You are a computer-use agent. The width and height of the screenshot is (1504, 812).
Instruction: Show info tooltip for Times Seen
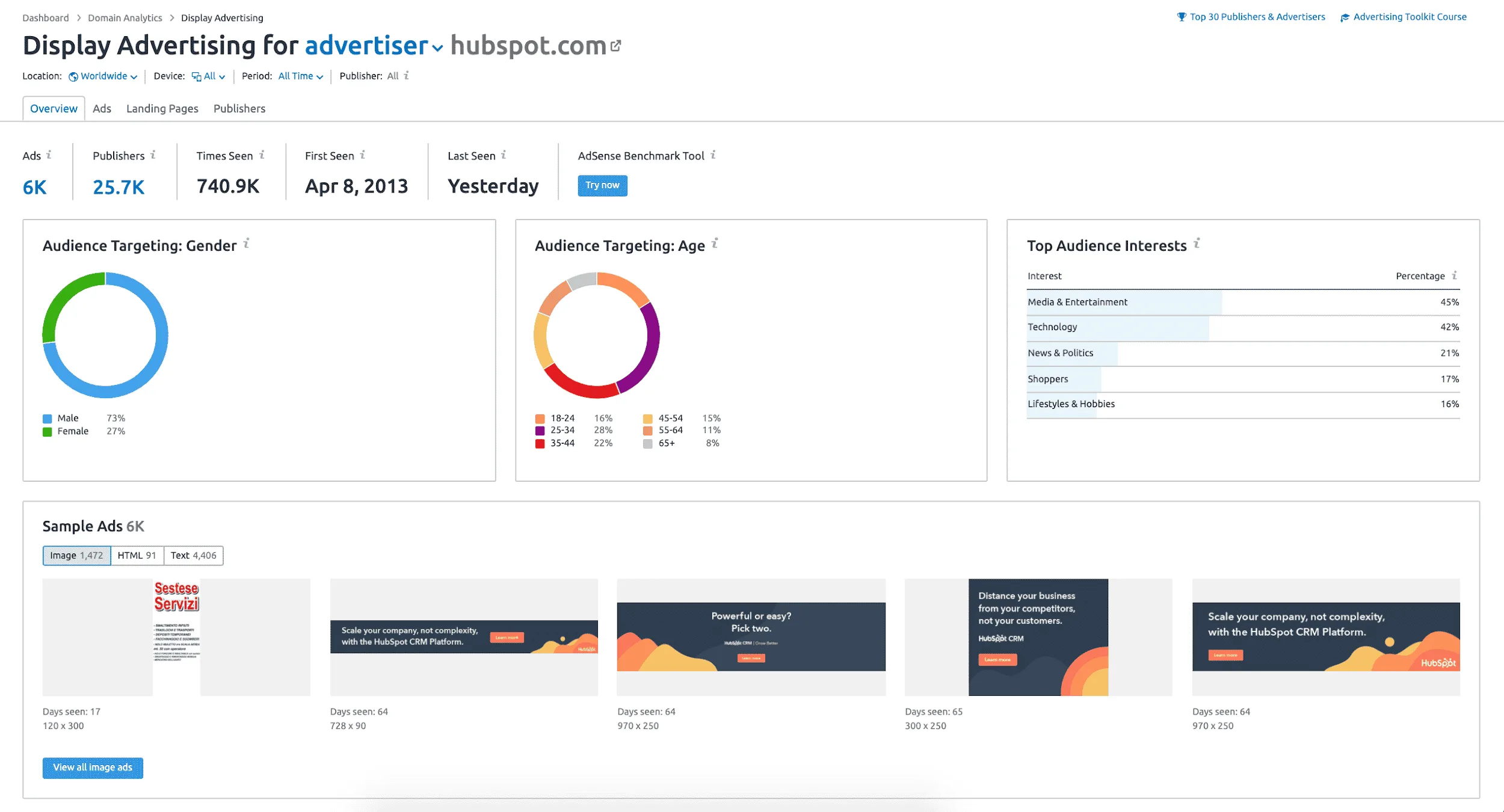click(x=262, y=155)
